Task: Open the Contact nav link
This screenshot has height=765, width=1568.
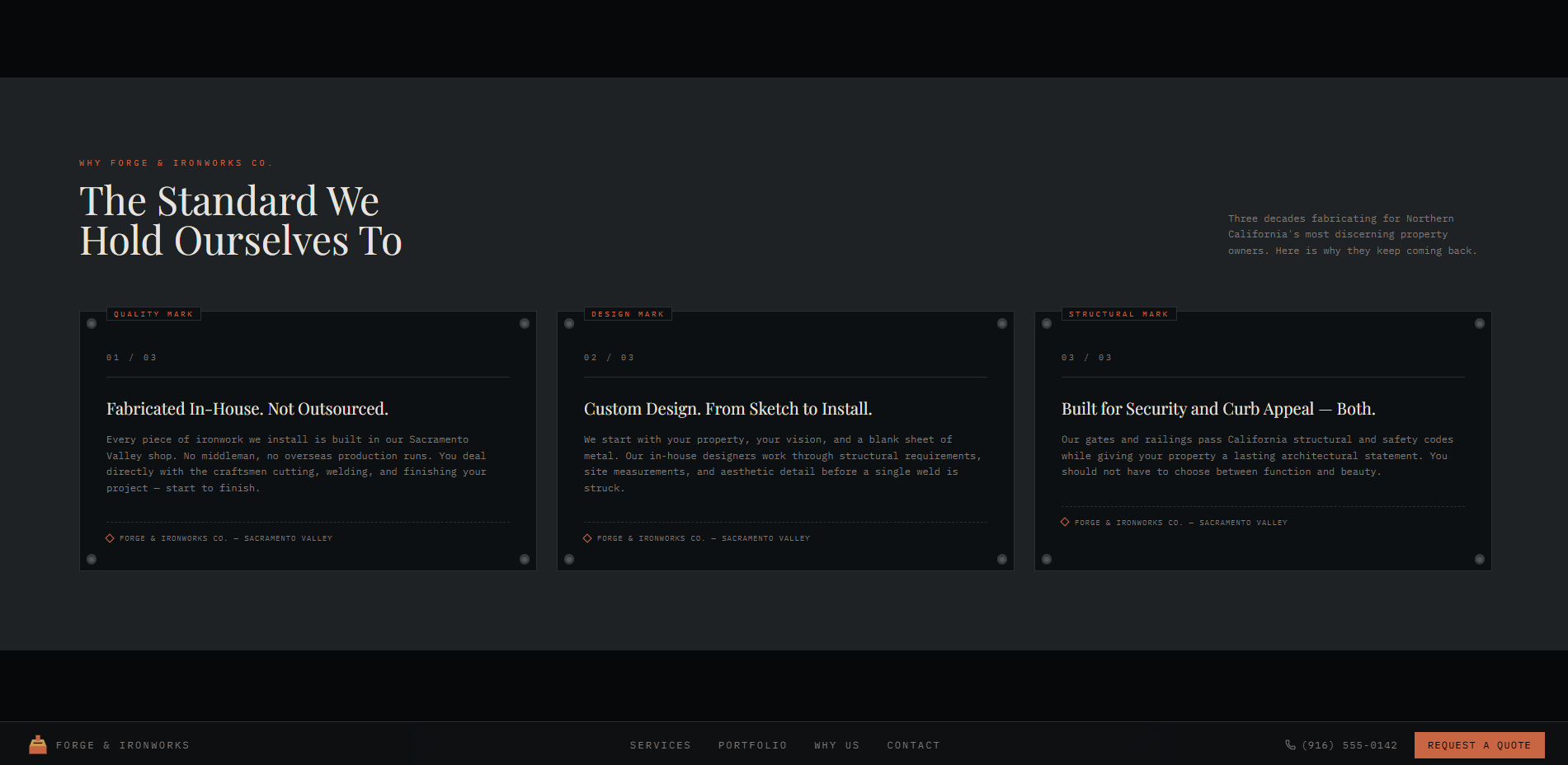Action: tap(913, 745)
